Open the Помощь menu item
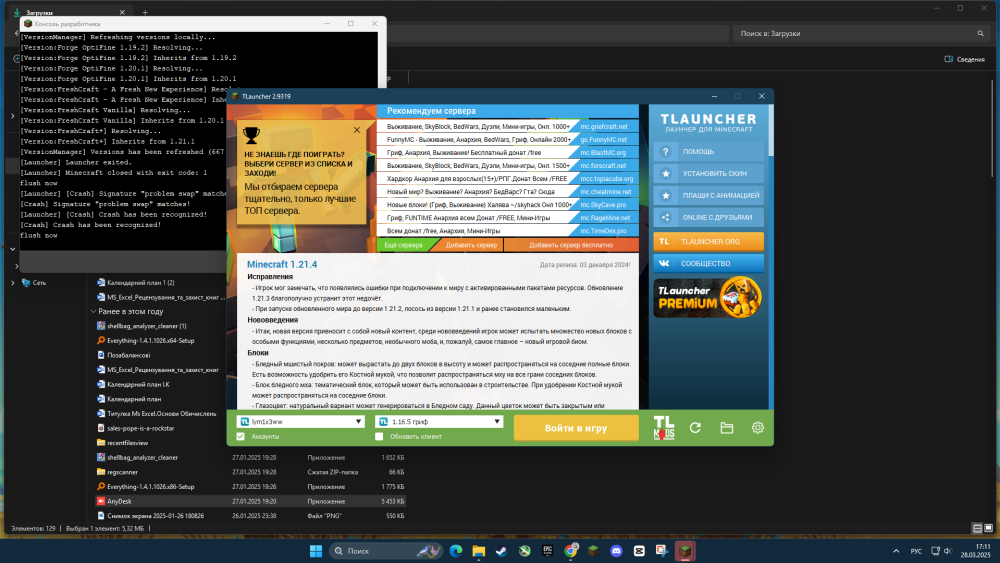The width and height of the screenshot is (1000, 563). click(708, 152)
